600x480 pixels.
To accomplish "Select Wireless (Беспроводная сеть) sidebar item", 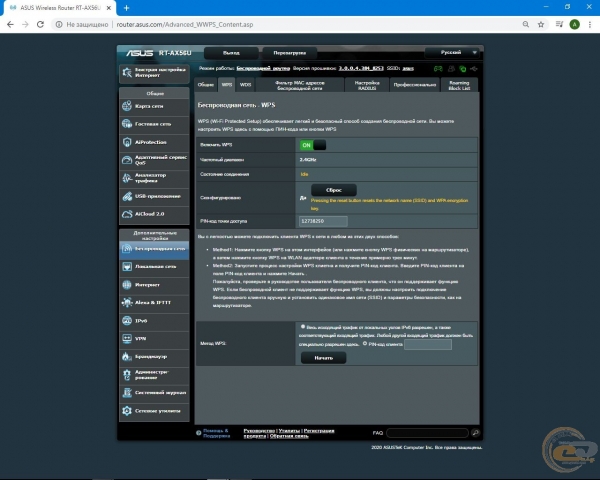I will point(154,249).
